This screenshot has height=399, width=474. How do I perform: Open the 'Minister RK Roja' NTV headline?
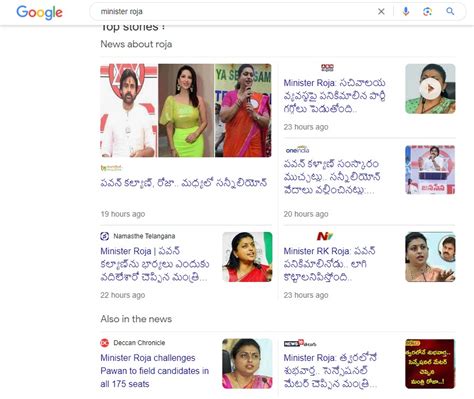(x=329, y=264)
